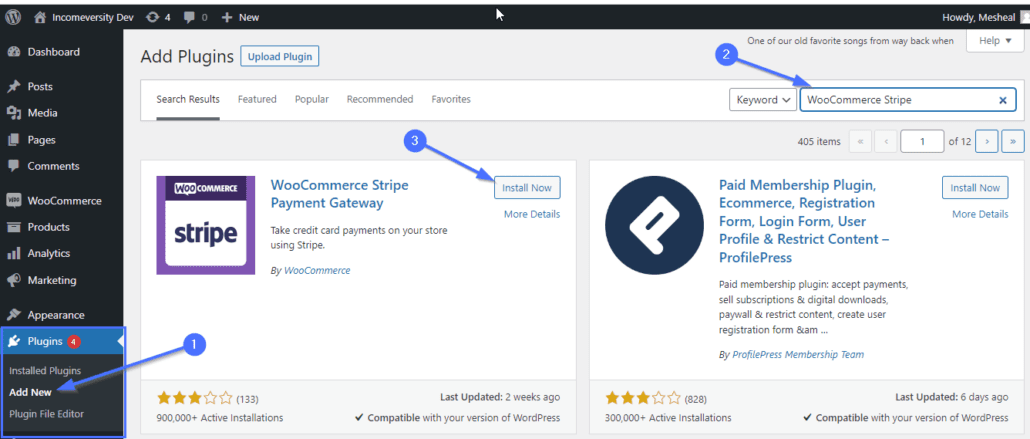The height and width of the screenshot is (439, 1030).
Task: Open ProfilePress Membership Team author link
Action: click(x=798, y=354)
